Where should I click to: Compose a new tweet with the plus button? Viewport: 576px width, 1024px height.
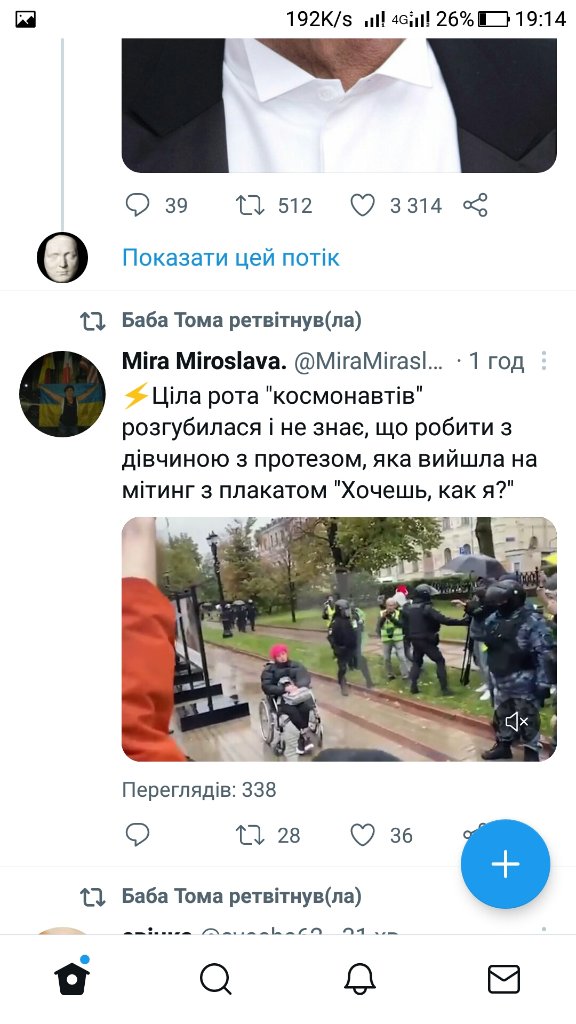pos(505,864)
